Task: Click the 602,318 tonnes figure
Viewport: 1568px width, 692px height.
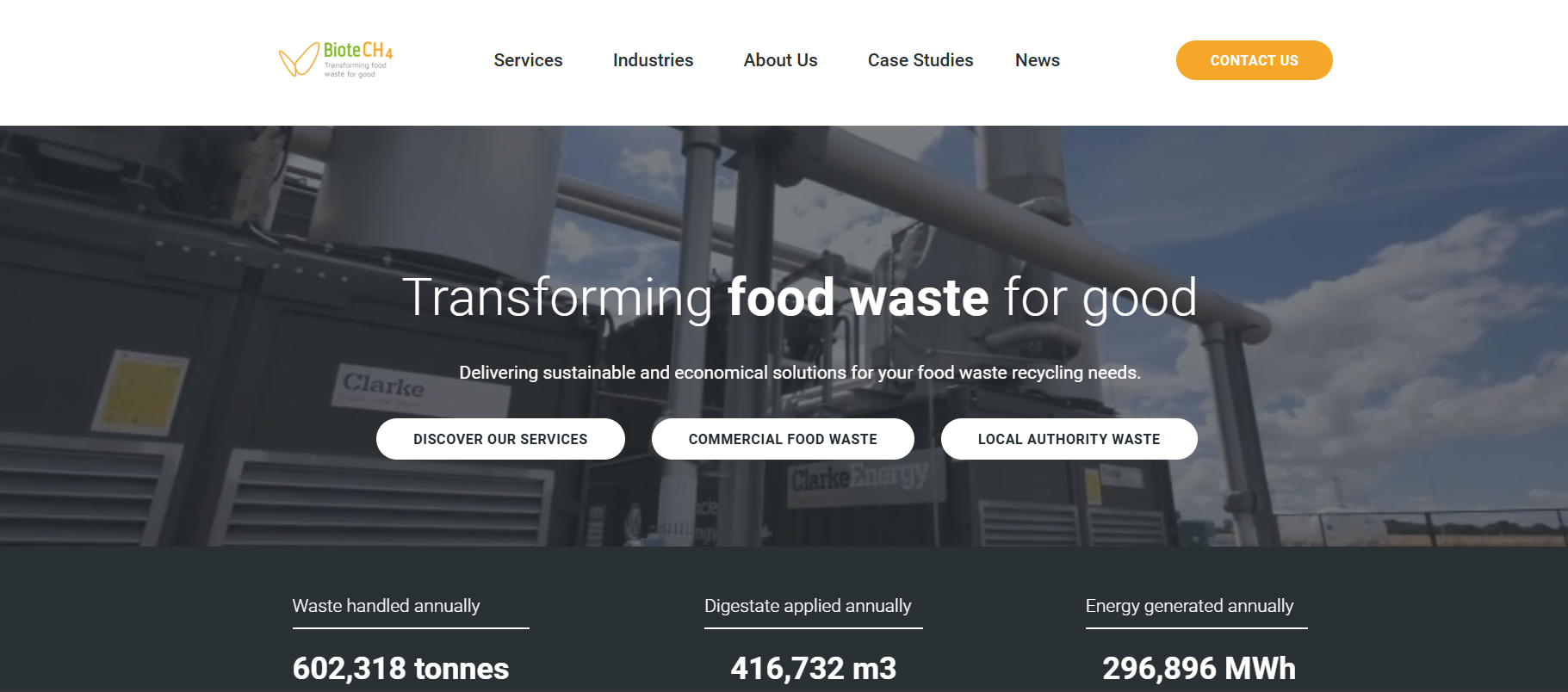Action: [x=400, y=668]
